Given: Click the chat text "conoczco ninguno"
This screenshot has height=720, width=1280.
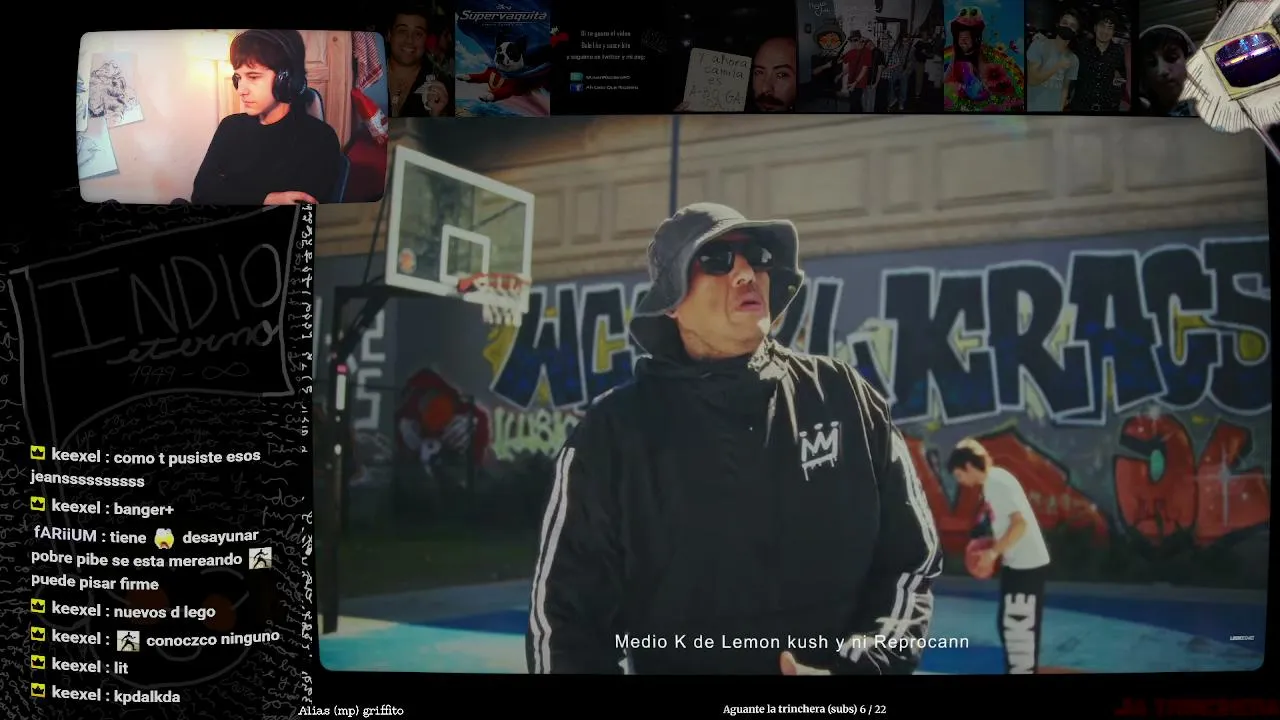Looking at the screenshot, I should 213,638.
